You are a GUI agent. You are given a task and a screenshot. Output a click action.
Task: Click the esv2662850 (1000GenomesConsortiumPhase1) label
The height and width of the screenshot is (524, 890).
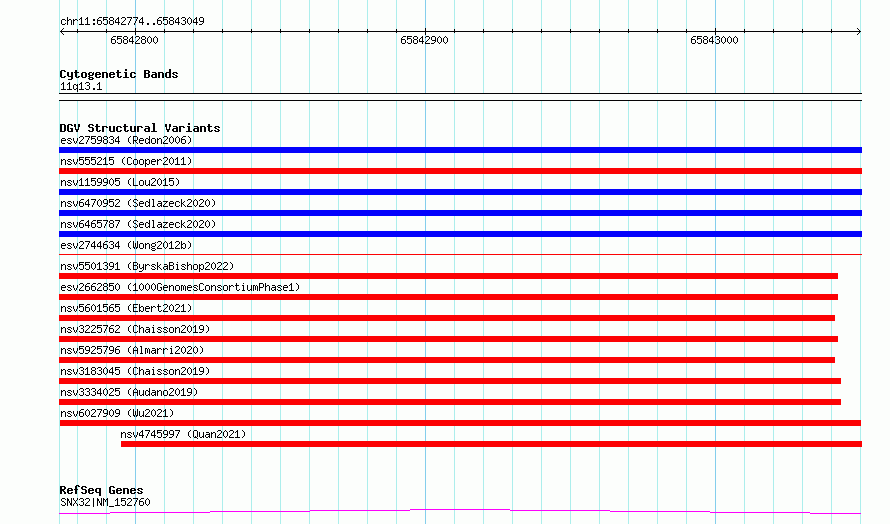(x=180, y=287)
